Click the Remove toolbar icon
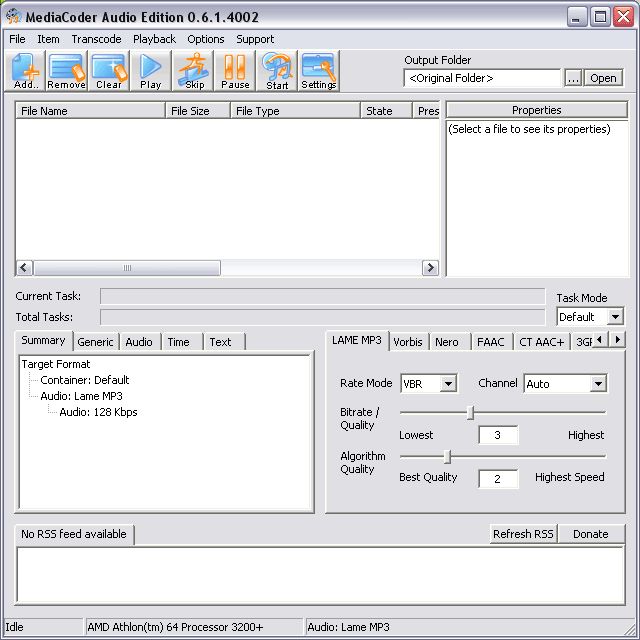This screenshot has width=640, height=640. click(67, 71)
